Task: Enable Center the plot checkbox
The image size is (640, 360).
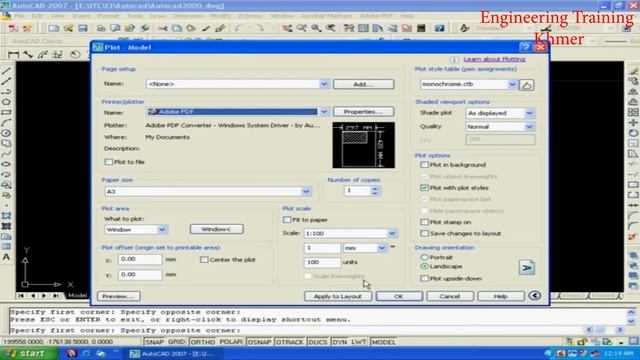Action: 204,260
